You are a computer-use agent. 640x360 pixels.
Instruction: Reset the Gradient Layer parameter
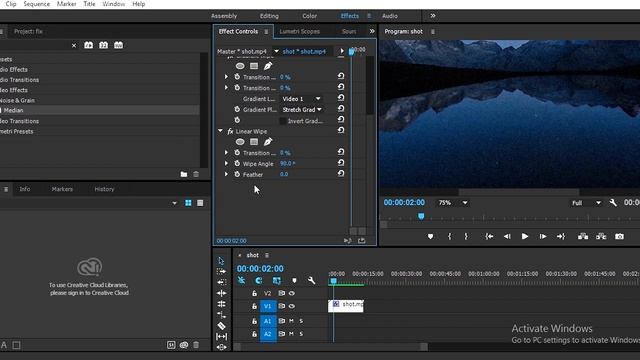340,98
